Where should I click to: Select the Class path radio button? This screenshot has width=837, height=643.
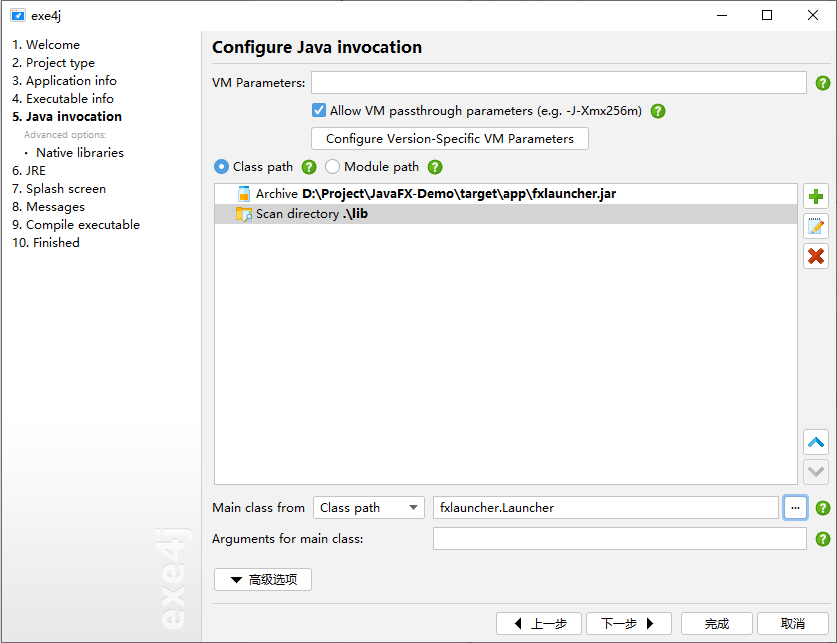click(x=221, y=167)
